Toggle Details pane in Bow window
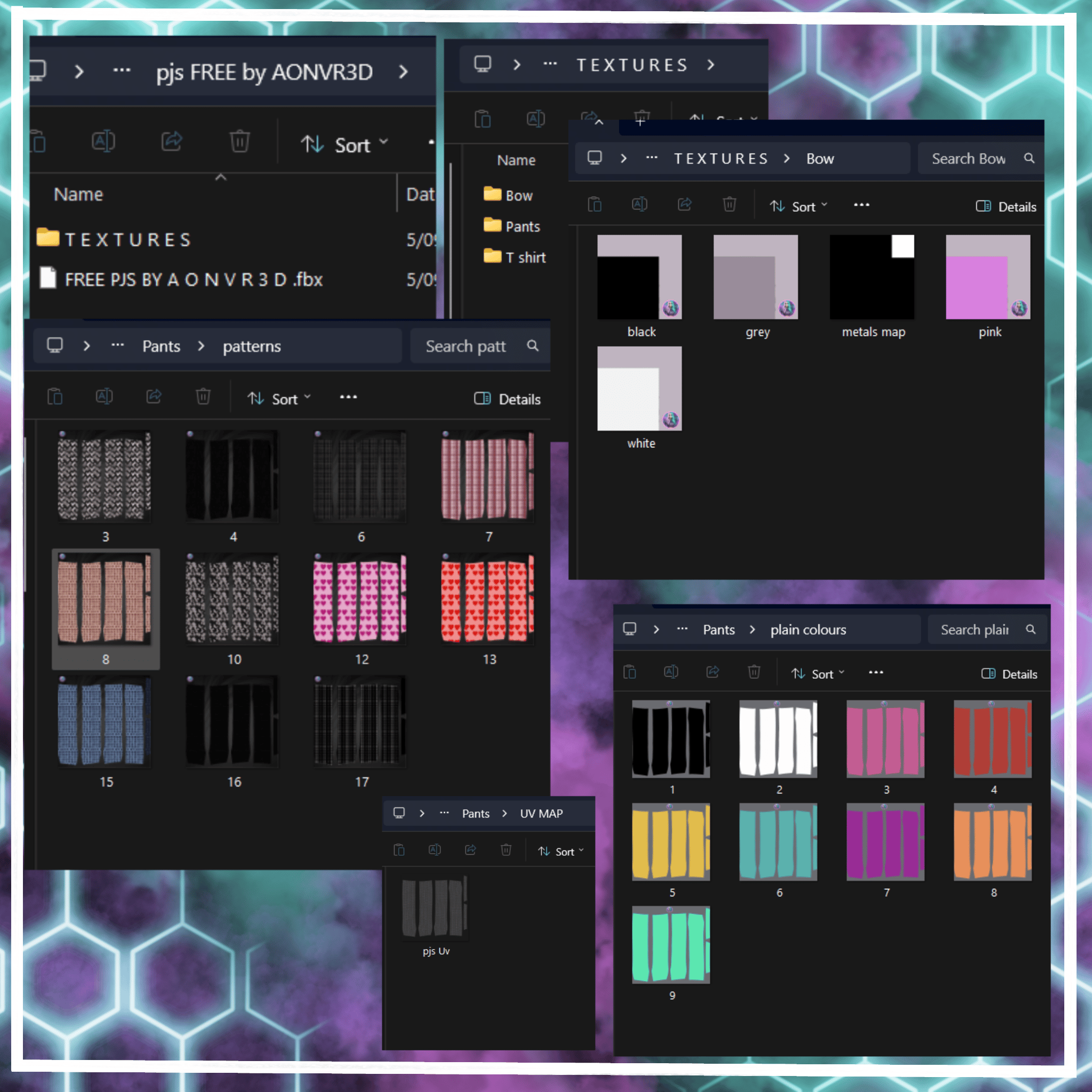Image resolution: width=1092 pixels, height=1092 pixels. coord(1006,206)
